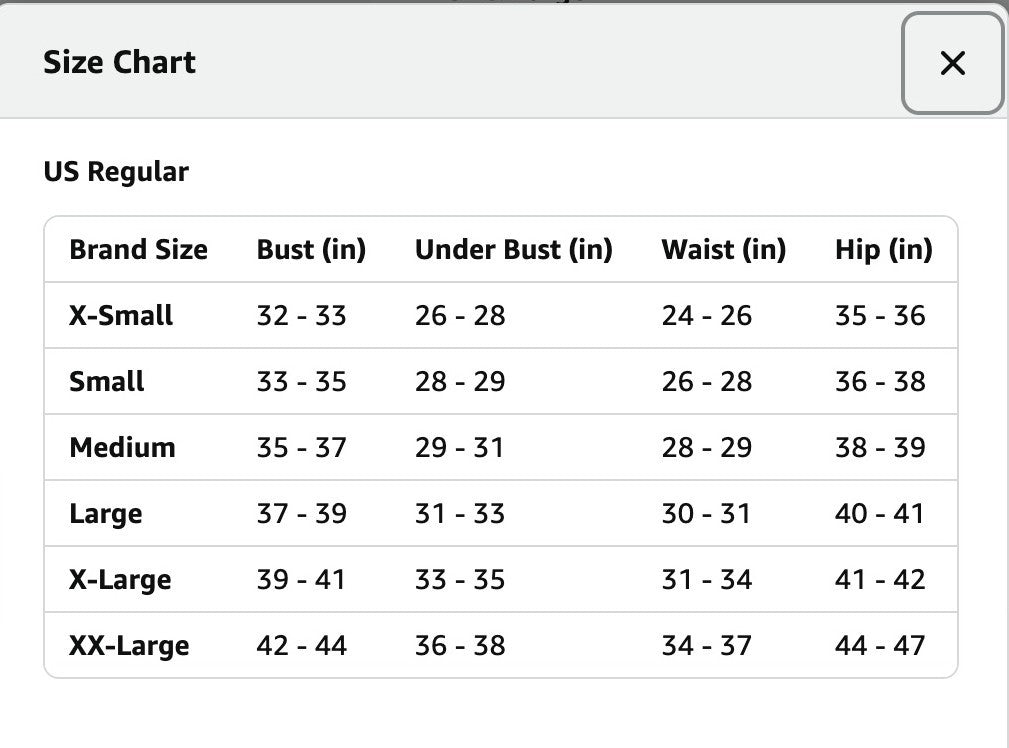Image resolution: width=1009 pixels, height=748 pixels.
Task: Click the Size Chart title text
Action: click(x=119, y=62)
